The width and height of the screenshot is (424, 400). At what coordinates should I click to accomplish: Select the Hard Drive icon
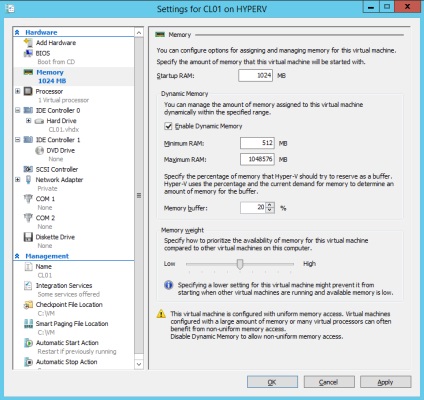pos(39,121)
